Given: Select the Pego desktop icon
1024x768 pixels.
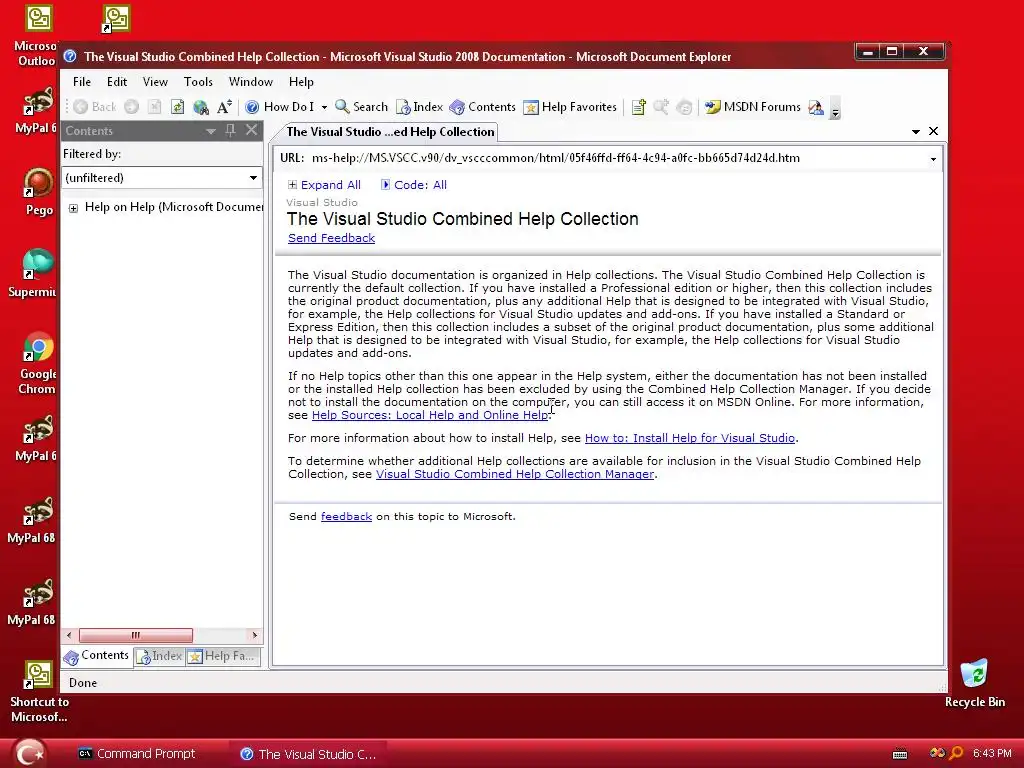Looking at the screenshot, I should coord(39,192).
